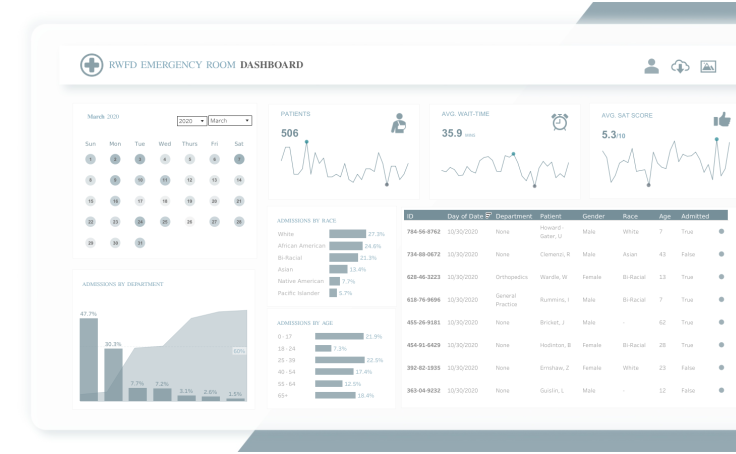Click the 47.7% department admissions bar
Viewport: 736px width, 454px height.
pos(89,360)
